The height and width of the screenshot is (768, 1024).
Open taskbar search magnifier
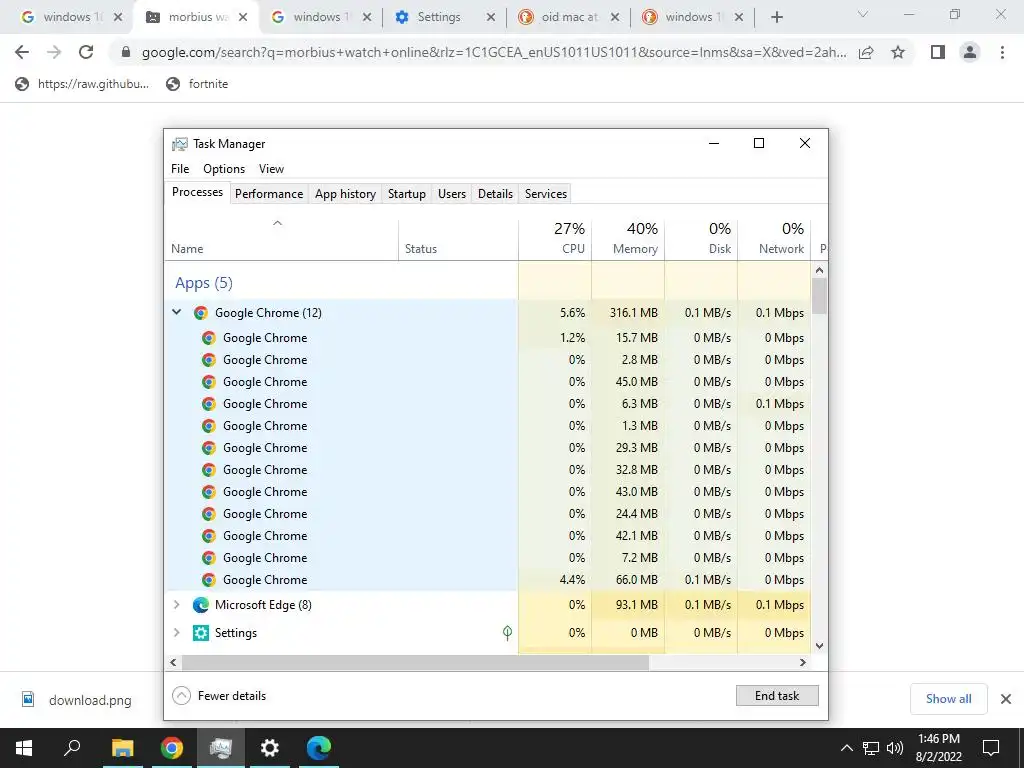72,748
